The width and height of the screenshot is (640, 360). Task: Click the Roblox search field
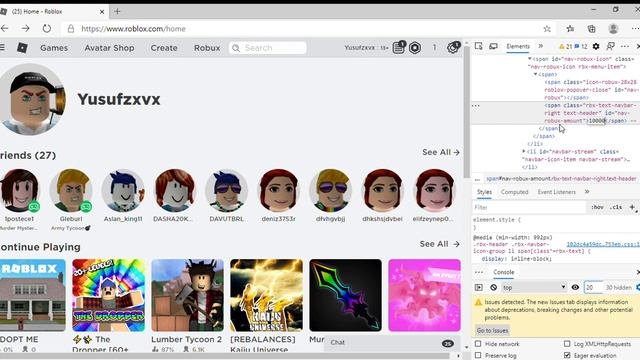coord(268,48)
